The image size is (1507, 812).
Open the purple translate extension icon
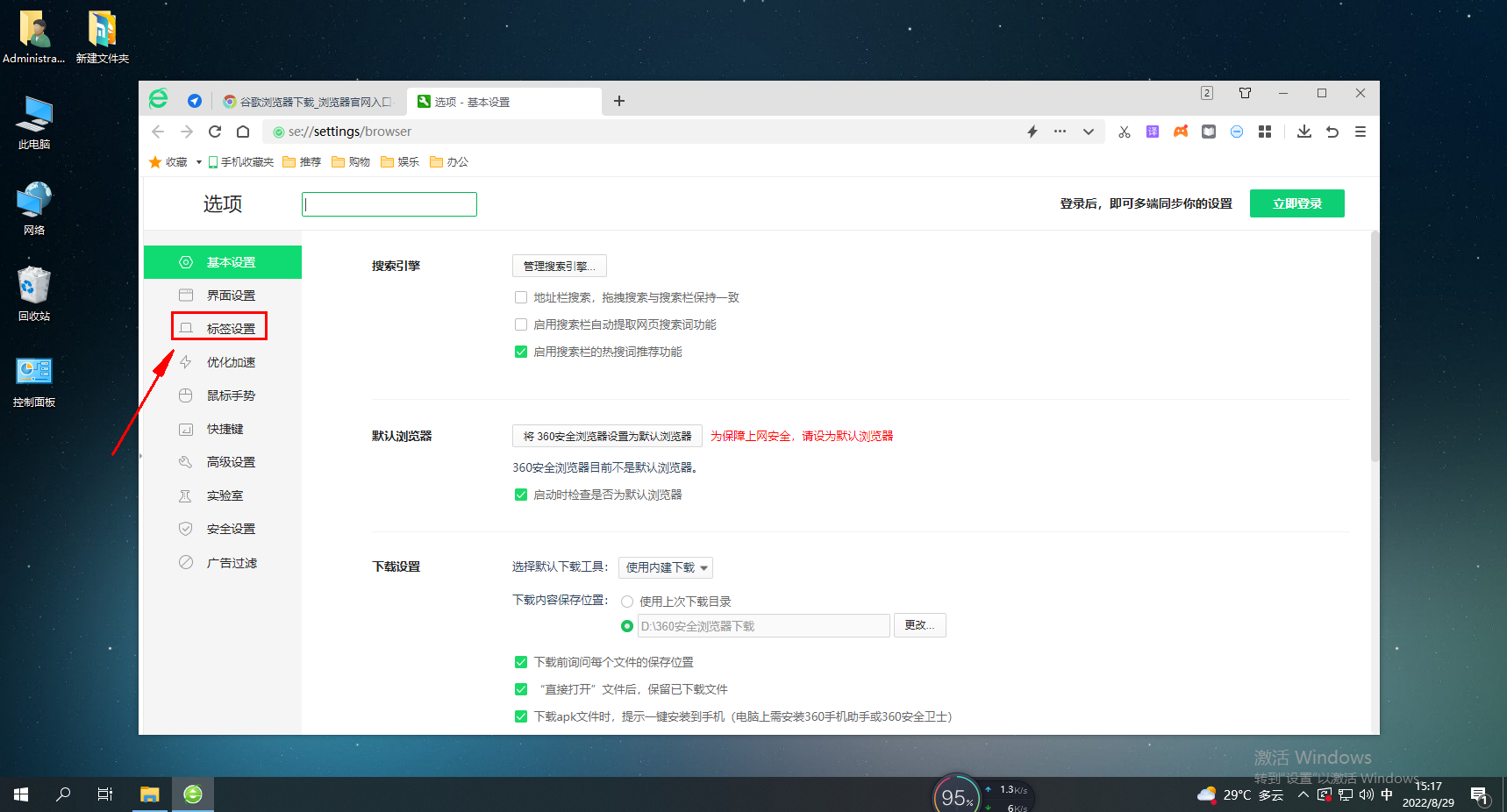point(1153,132)
